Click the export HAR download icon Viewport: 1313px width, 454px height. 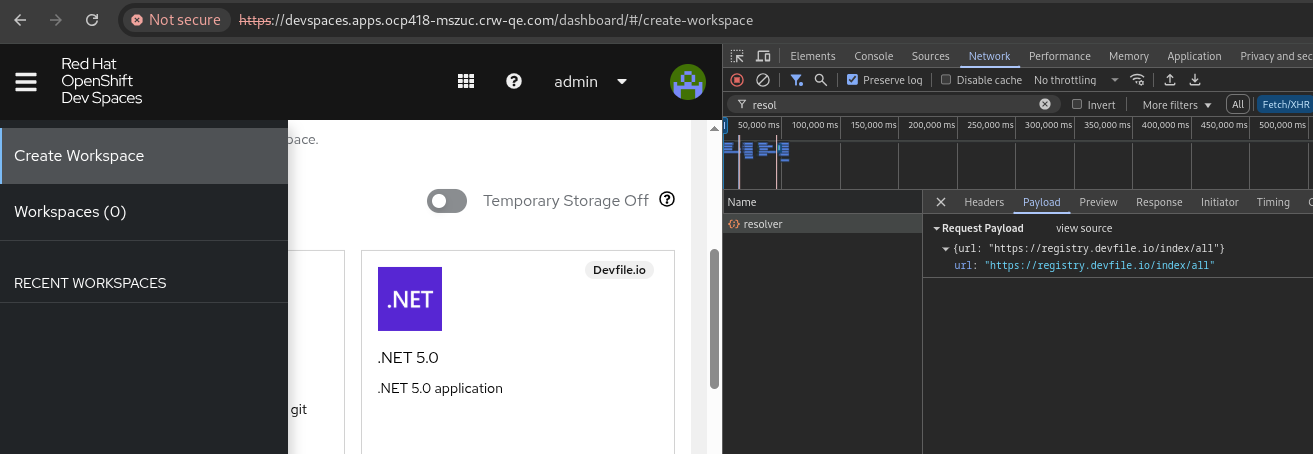pyautogui.click(x=1194, y=80)
